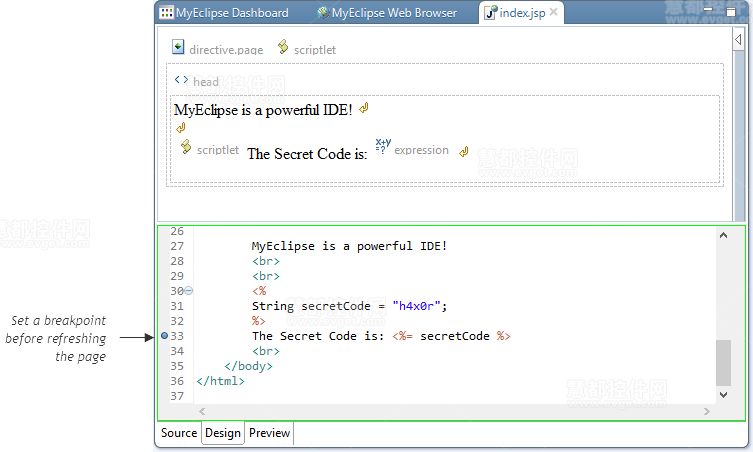Maximize the editor pane
Viewport: 753px width, 452px height.
[x=731, y=12]
